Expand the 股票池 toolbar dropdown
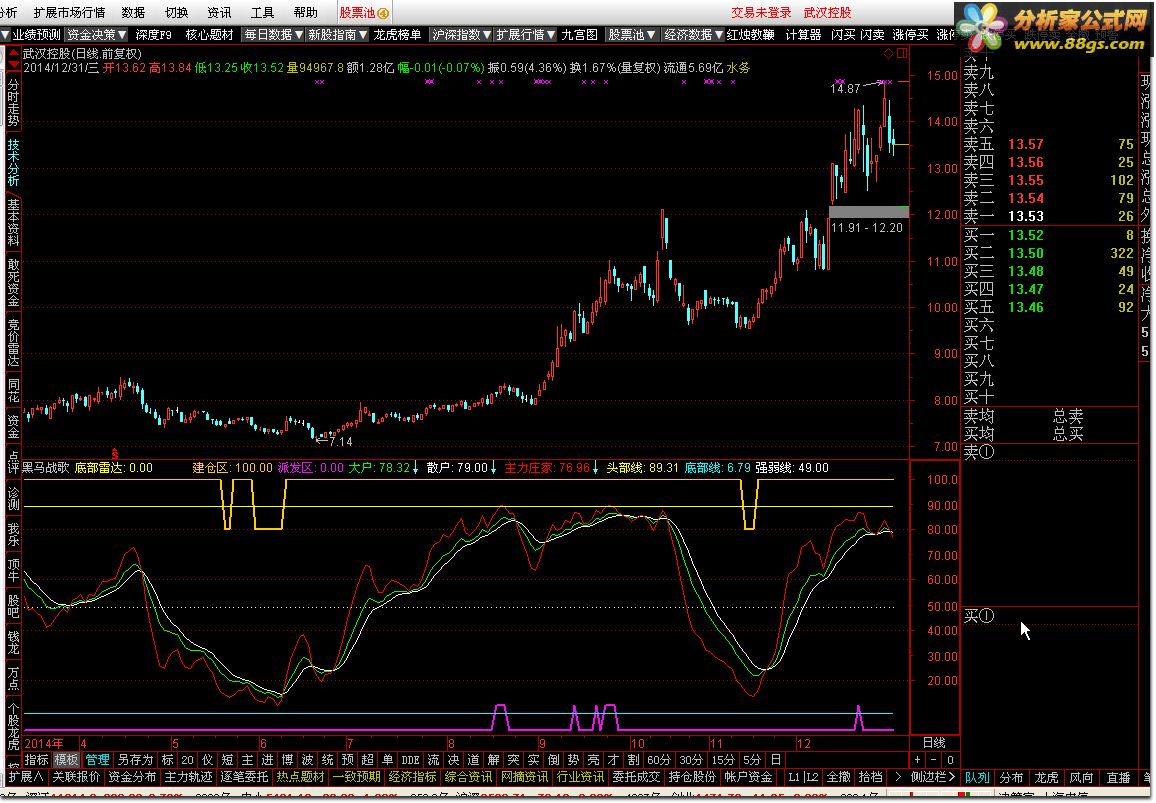This screenshot has height=803, width=1156. tap(631, 35)
